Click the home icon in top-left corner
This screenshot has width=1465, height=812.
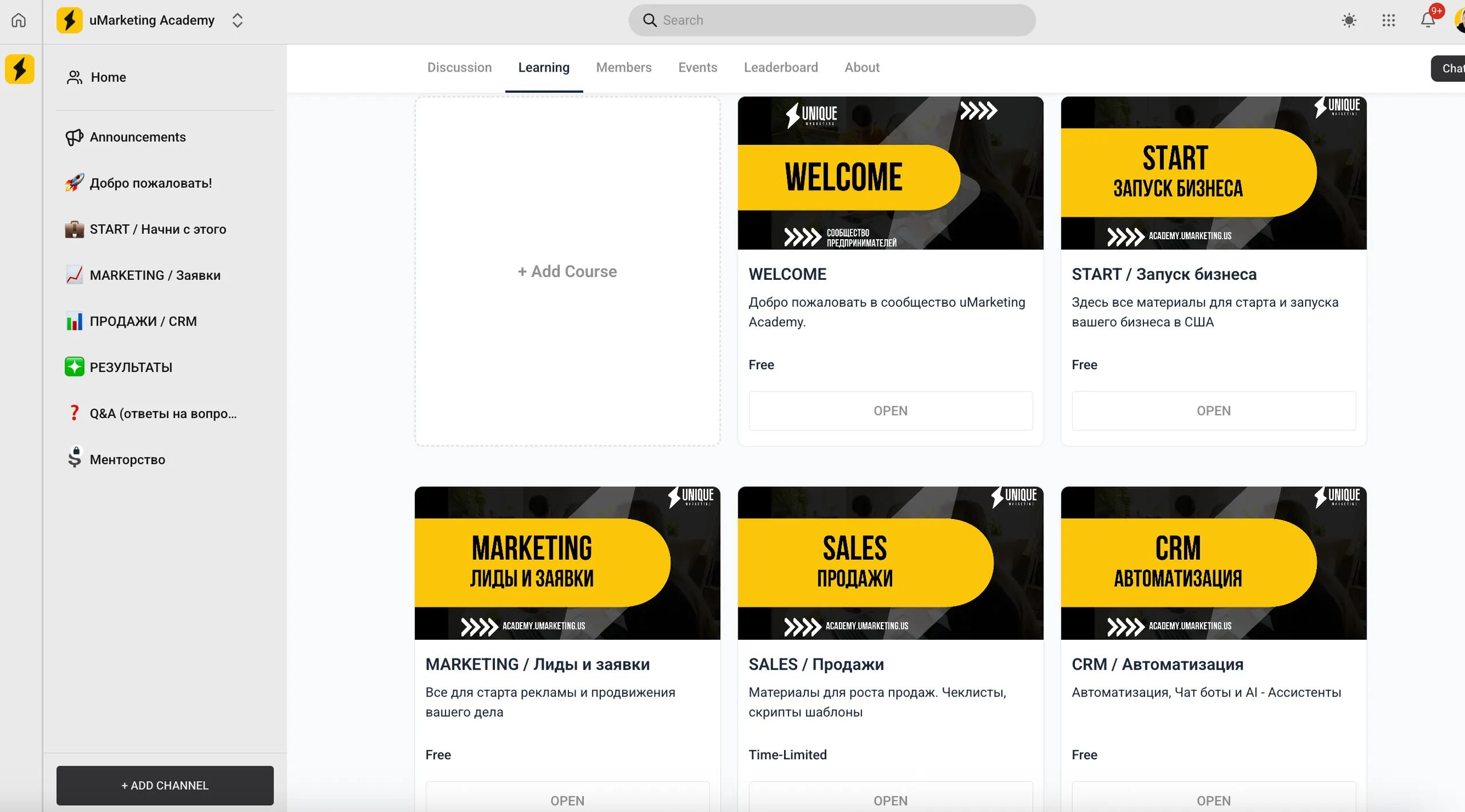[x=19, y=21]
